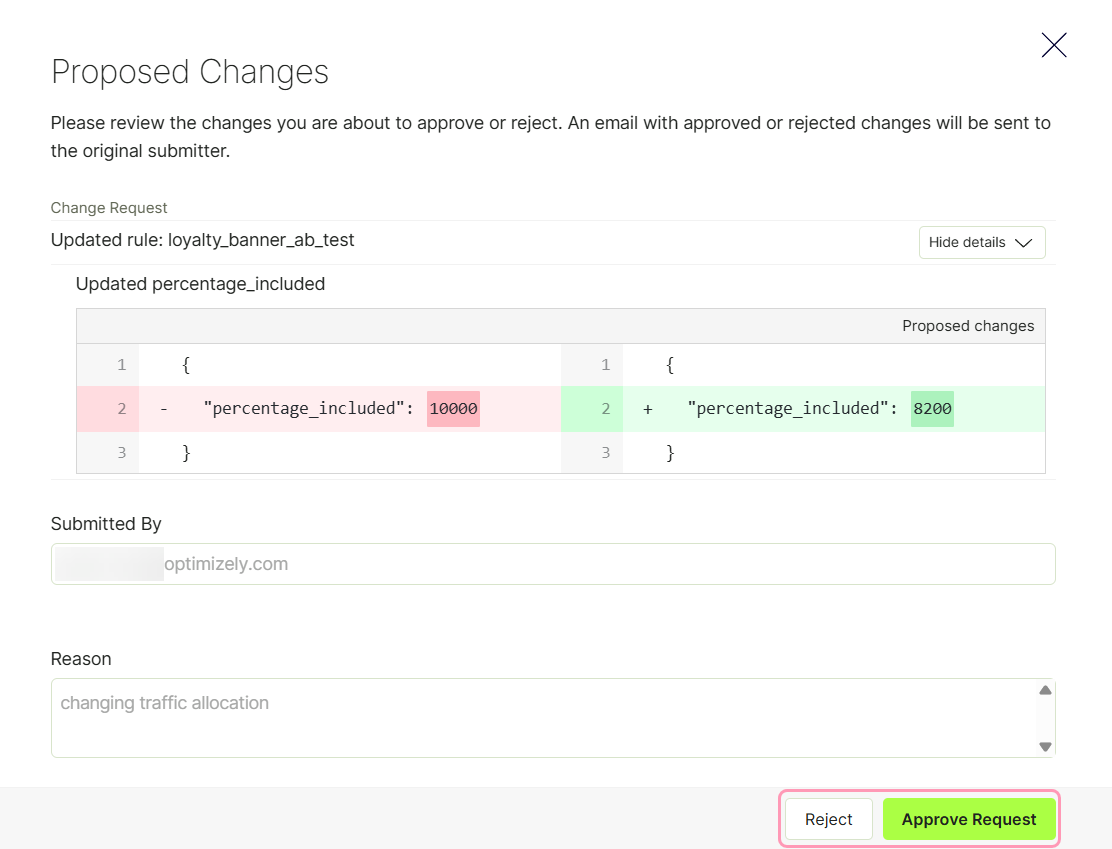
Task: Approve the change request
Action: 969,819
